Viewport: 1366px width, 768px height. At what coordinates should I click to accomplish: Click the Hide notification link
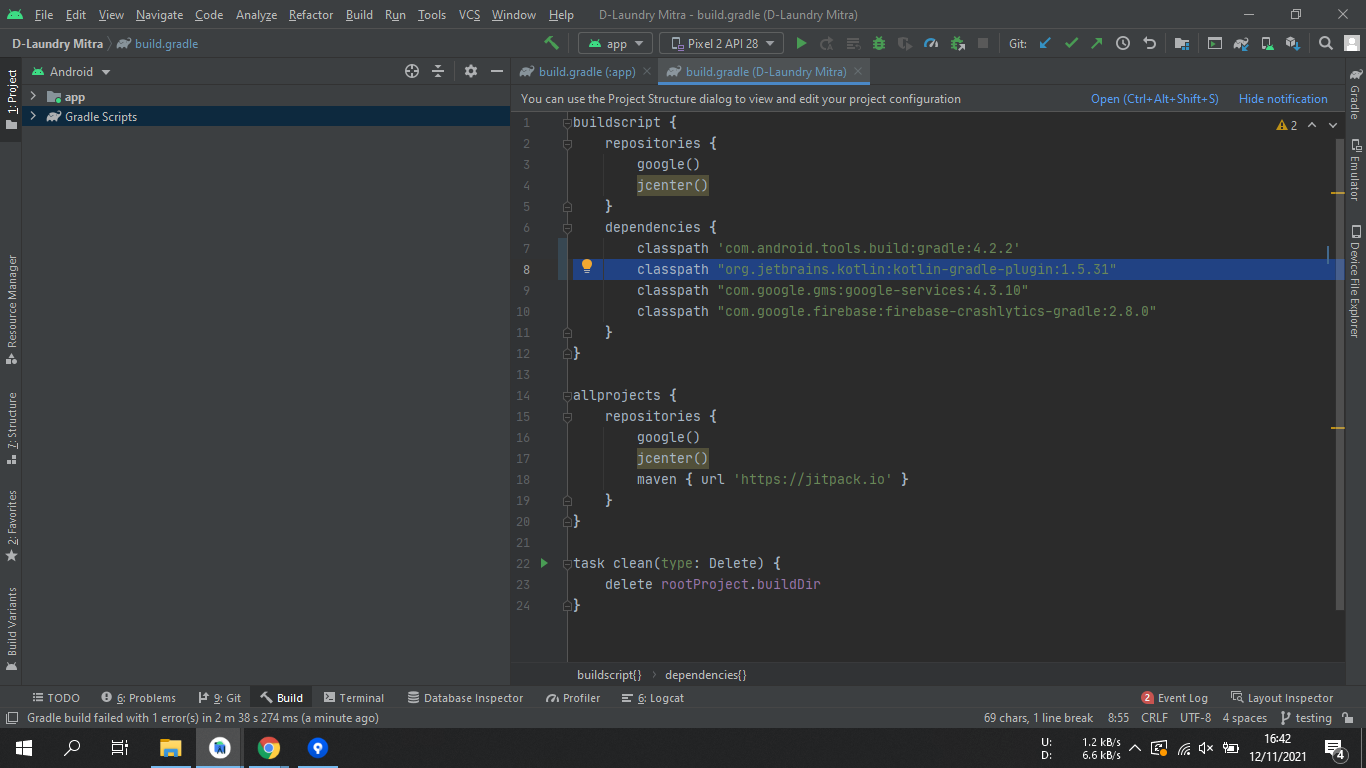point(1283,99)
